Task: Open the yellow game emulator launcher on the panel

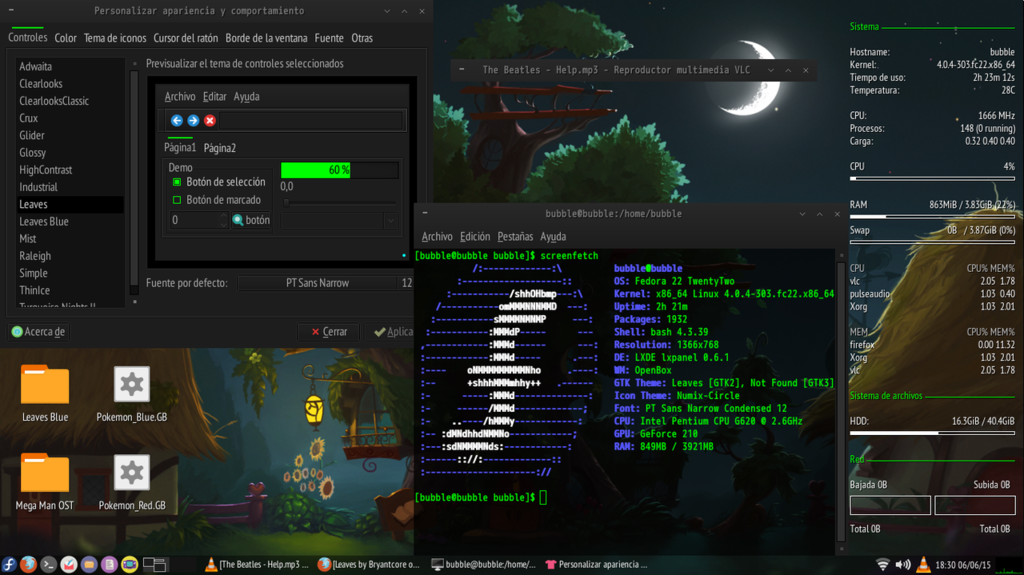Action: click(x=129, y=564)
